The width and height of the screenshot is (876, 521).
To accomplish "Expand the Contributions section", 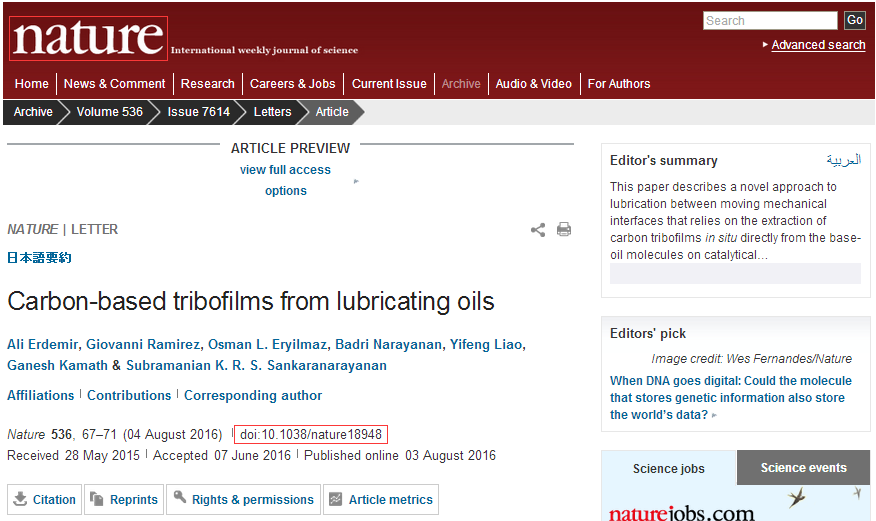I will pos(129,395).
